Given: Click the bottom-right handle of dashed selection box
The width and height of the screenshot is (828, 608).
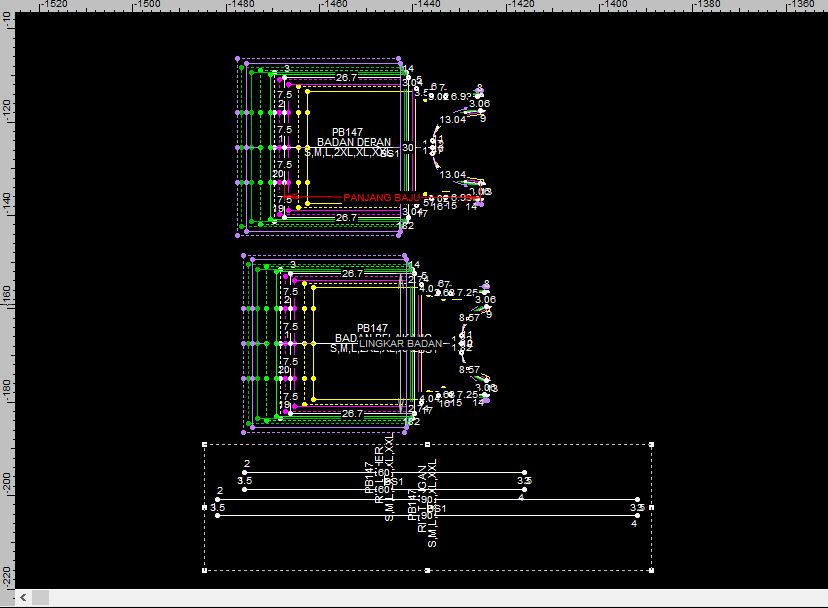Looking at the screenshot, I should pyautogui.click(x=651, y=570).
